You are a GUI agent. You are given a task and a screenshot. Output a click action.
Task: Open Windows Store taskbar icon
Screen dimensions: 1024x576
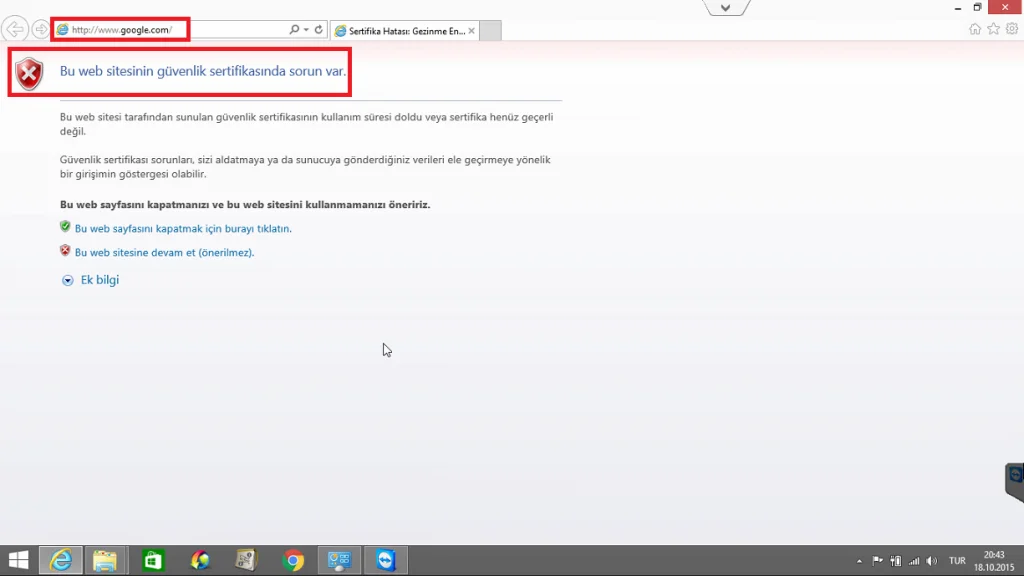[153, 560]
